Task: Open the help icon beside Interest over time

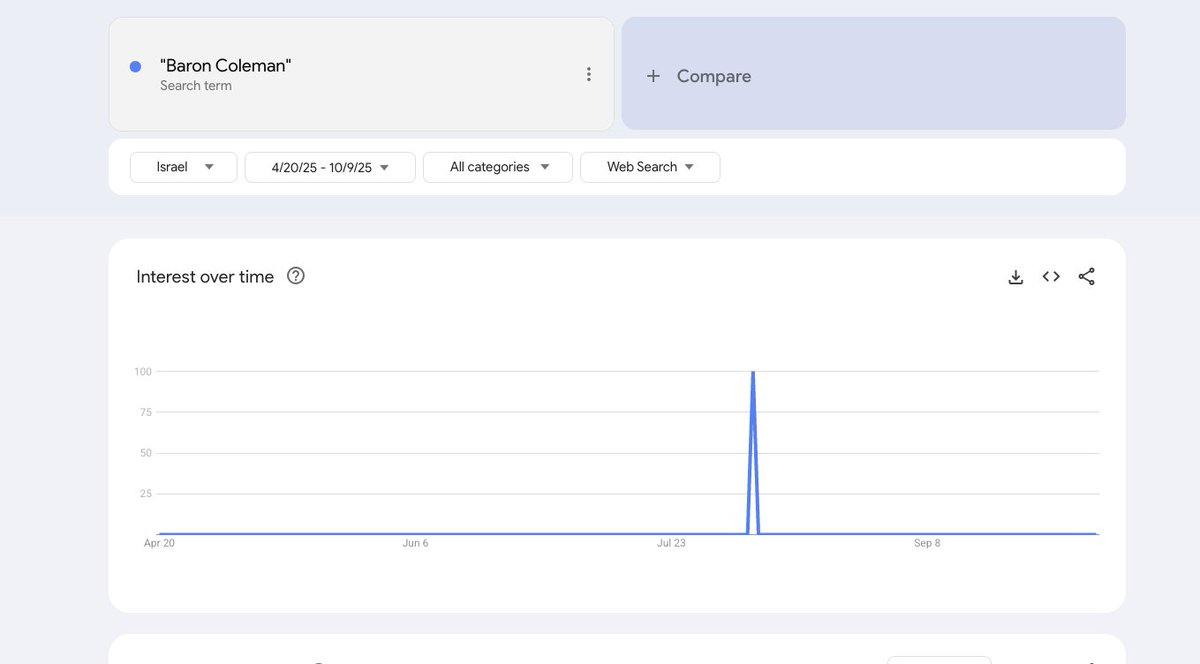Action: tap(296, 276)
